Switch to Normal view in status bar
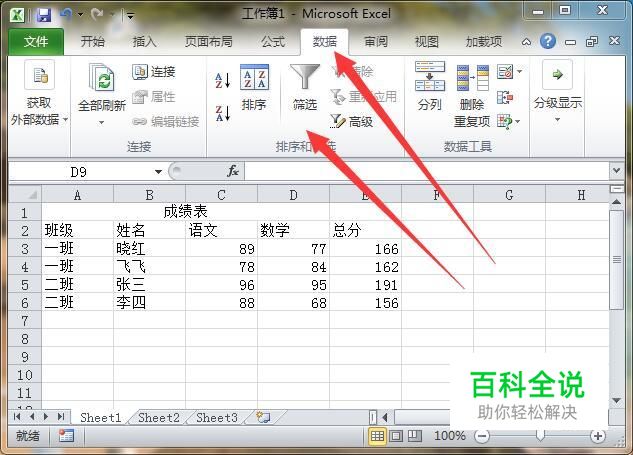633x455 pixels. click(377, 436)
